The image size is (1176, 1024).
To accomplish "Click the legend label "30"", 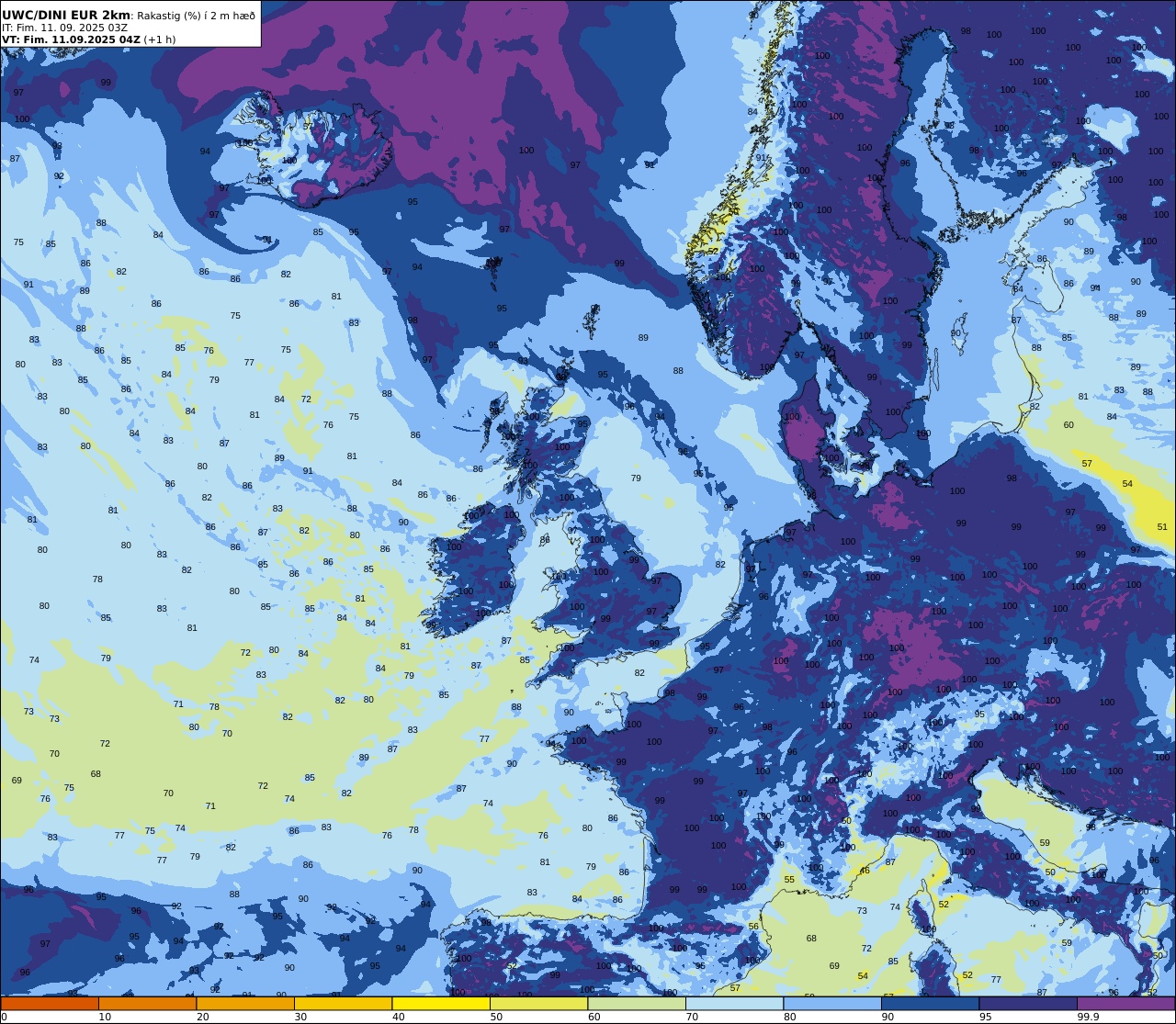I will [300, 1017].
